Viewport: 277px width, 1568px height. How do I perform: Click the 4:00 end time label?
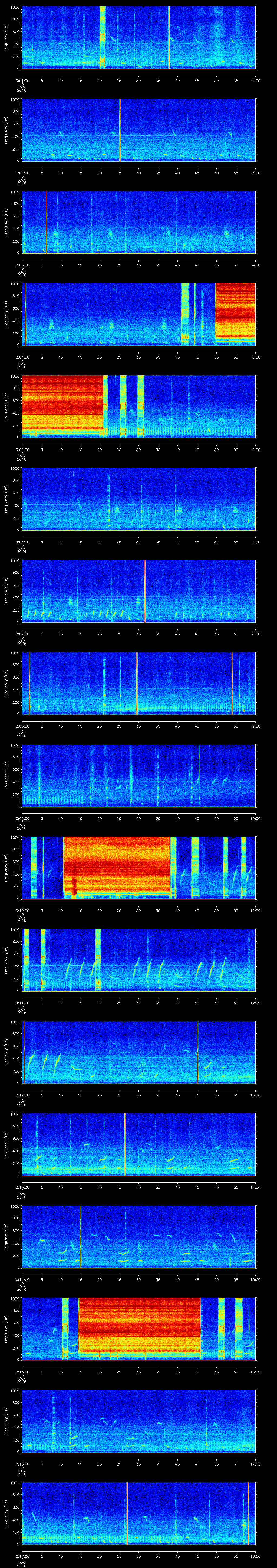click(x=256, y=265)
